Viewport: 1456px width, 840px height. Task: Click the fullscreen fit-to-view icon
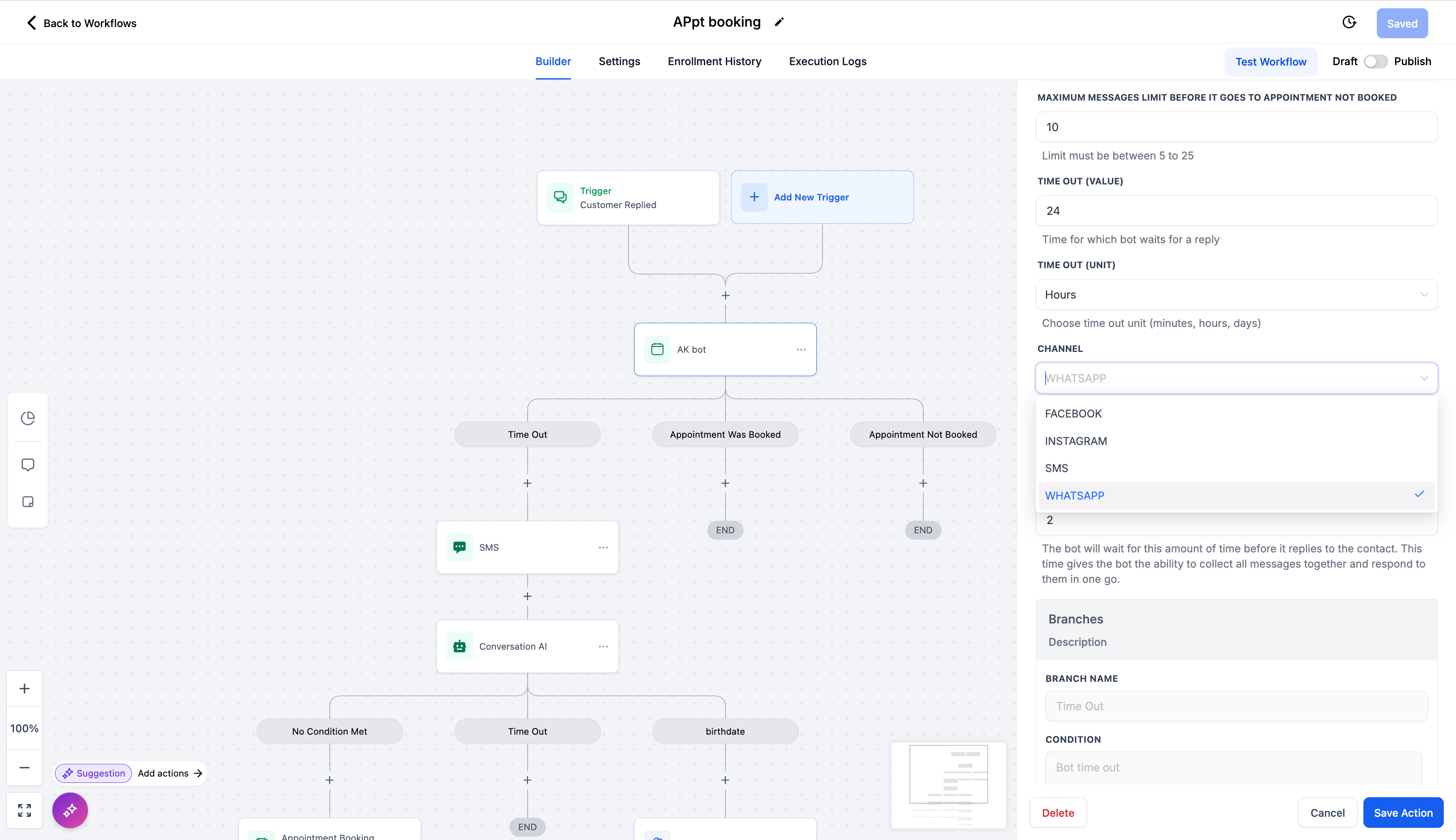coord(24,810)
